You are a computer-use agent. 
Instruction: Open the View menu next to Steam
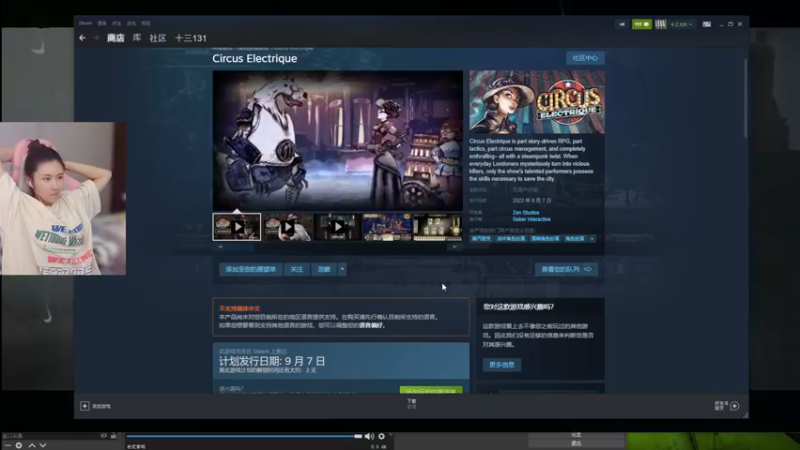(x=102, y=23)
